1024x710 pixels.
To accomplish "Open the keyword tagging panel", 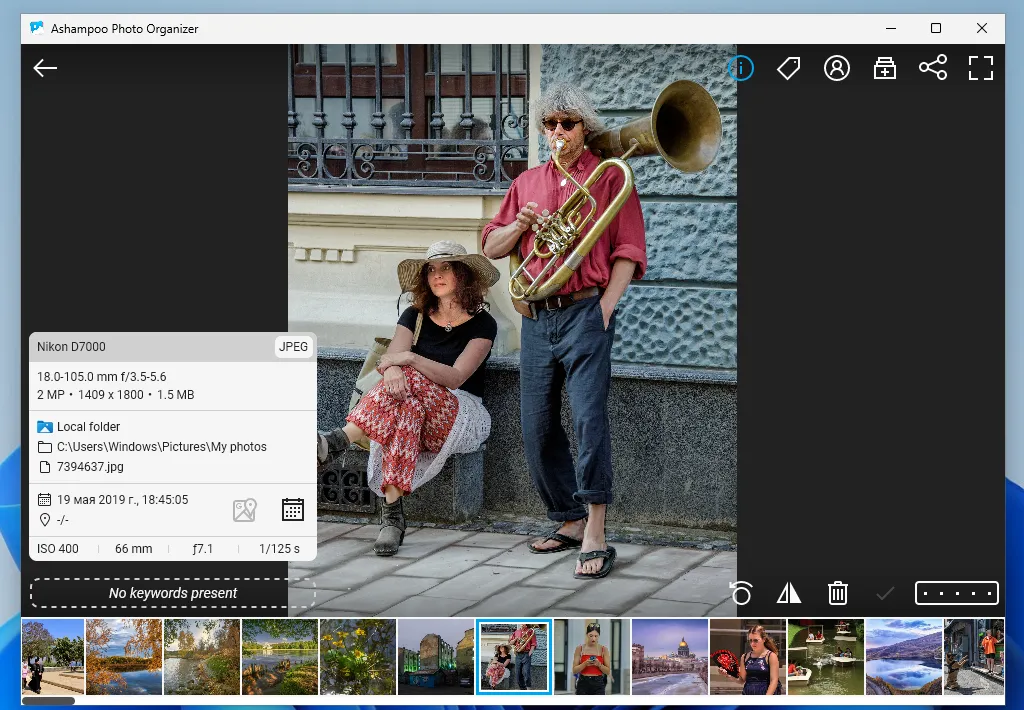I will click(x=789, y=68).
